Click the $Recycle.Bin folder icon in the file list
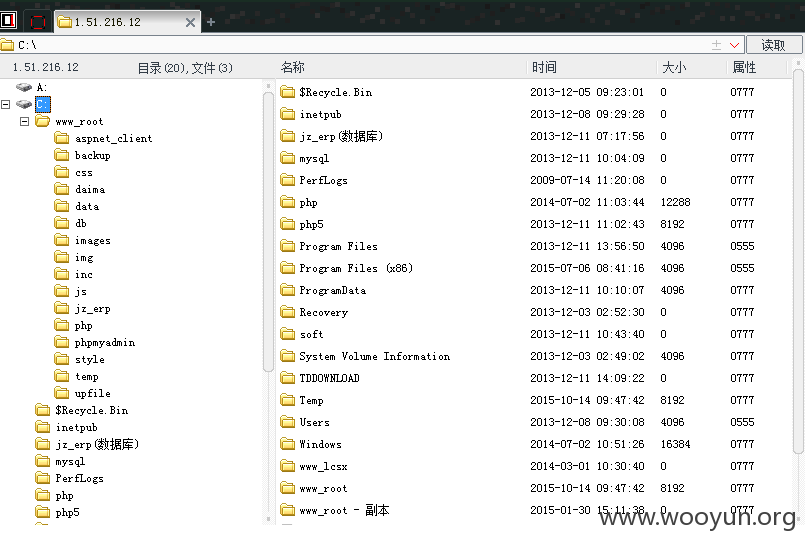 point(288,92)
